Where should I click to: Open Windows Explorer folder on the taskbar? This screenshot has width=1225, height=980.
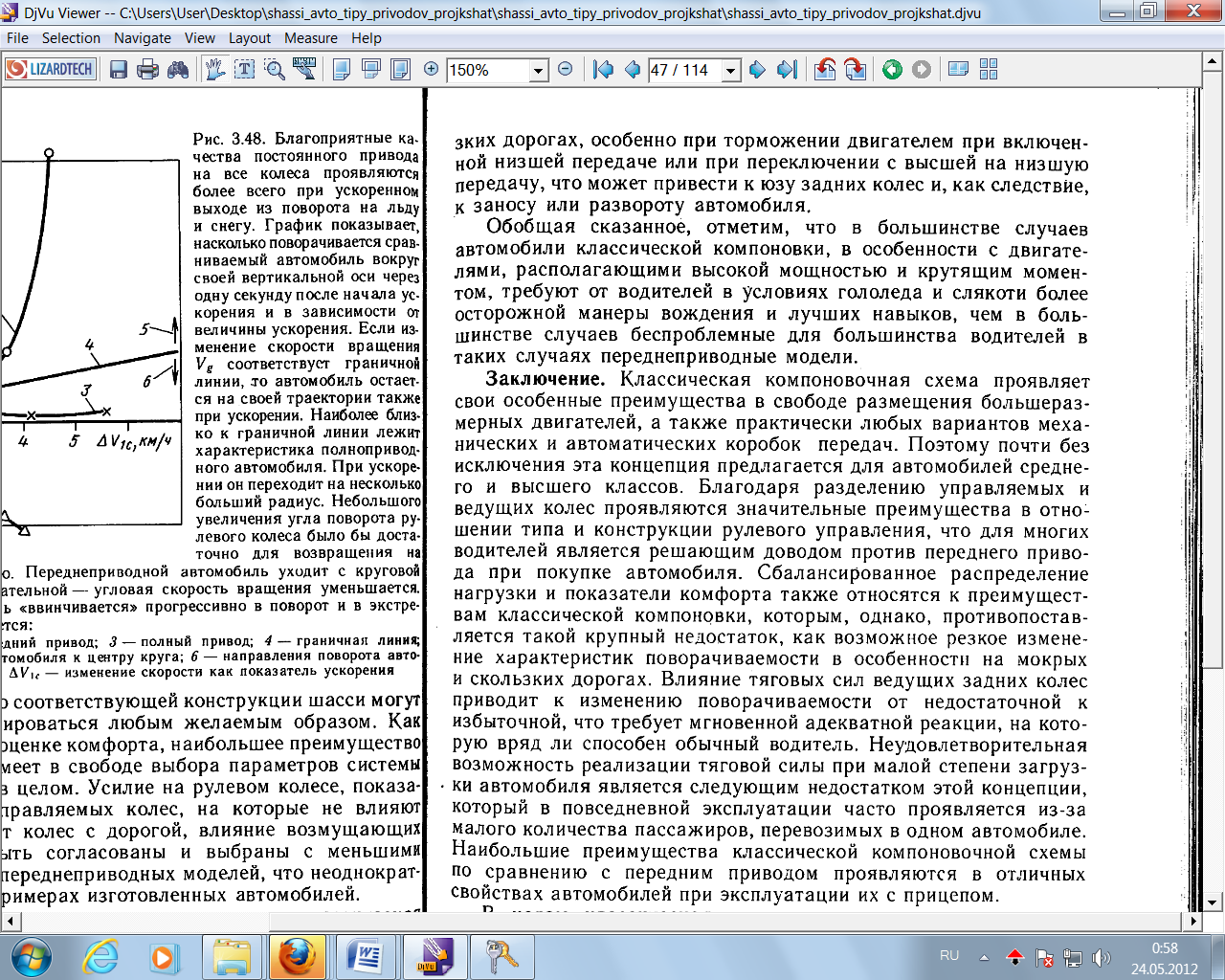pos(231,956)
